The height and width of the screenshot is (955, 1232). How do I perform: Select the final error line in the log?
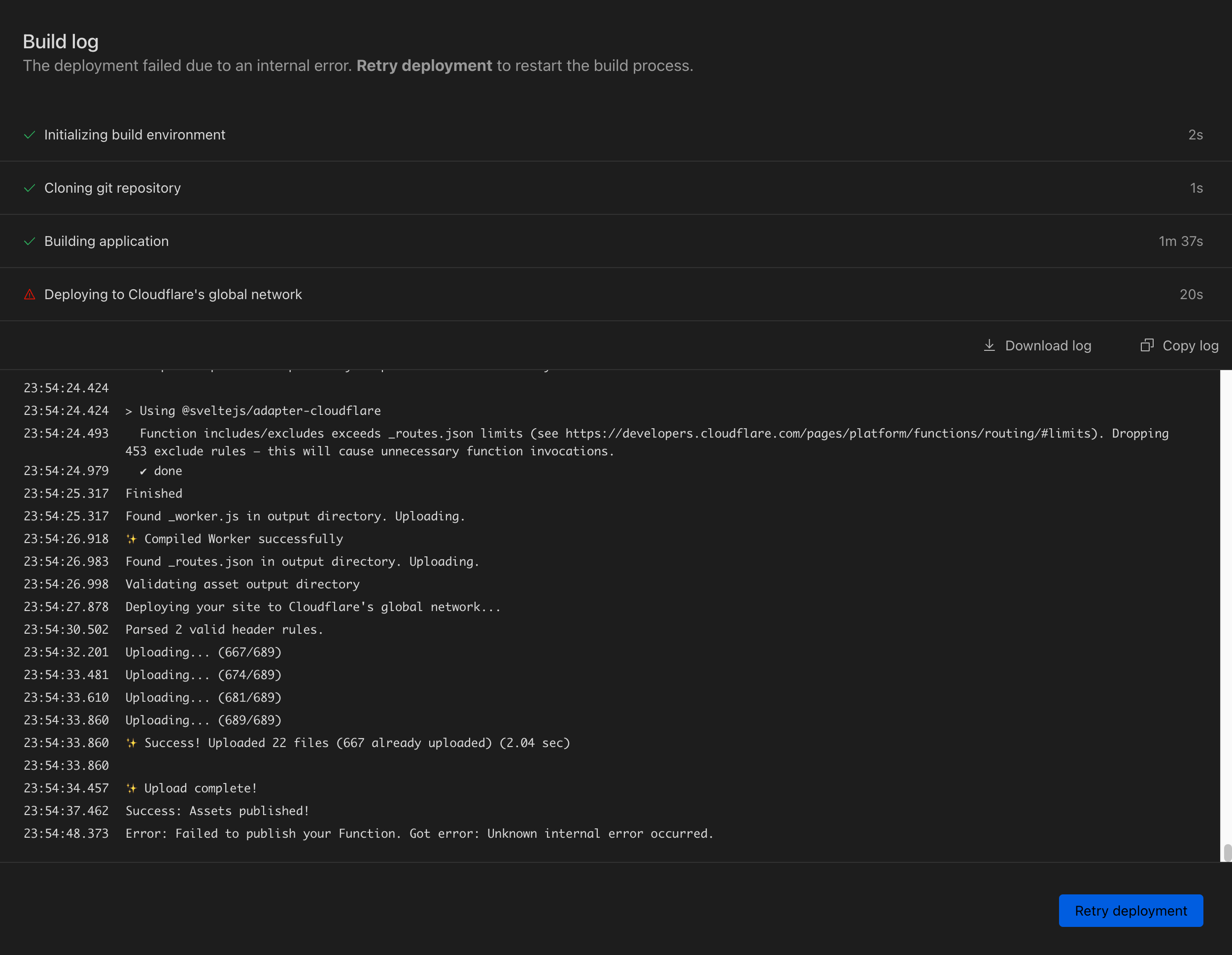419,833
